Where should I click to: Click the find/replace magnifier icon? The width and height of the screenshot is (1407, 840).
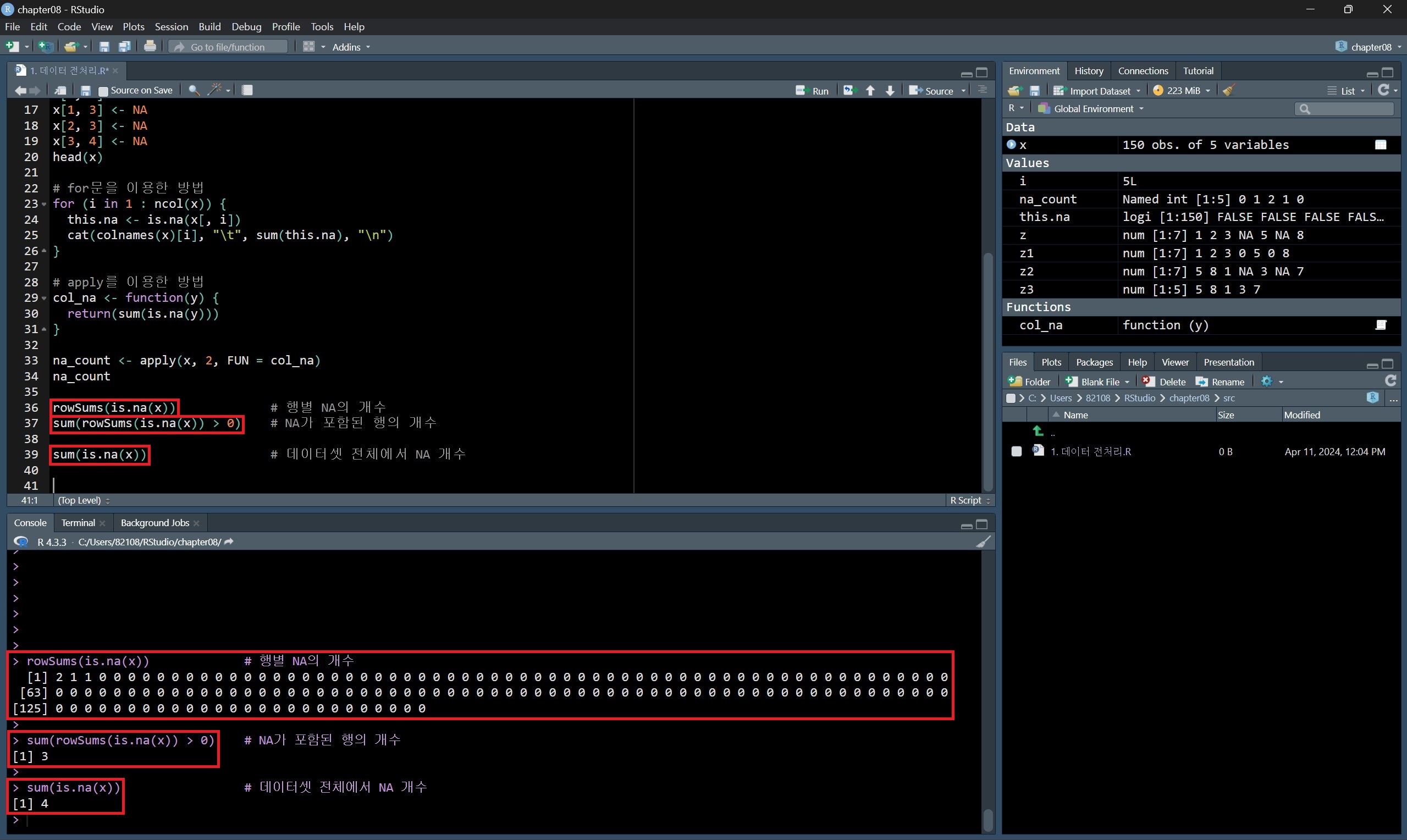(x=194, y=90)
